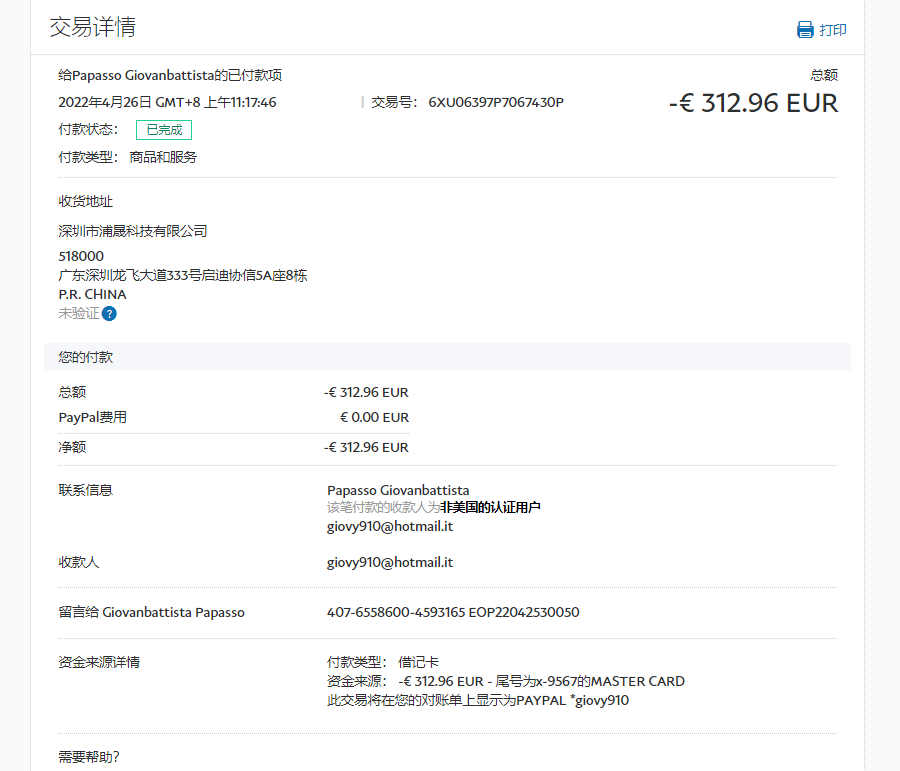Click the 已完成 payment status badge
Screen dimensions: 900x771
pos(164,130)
